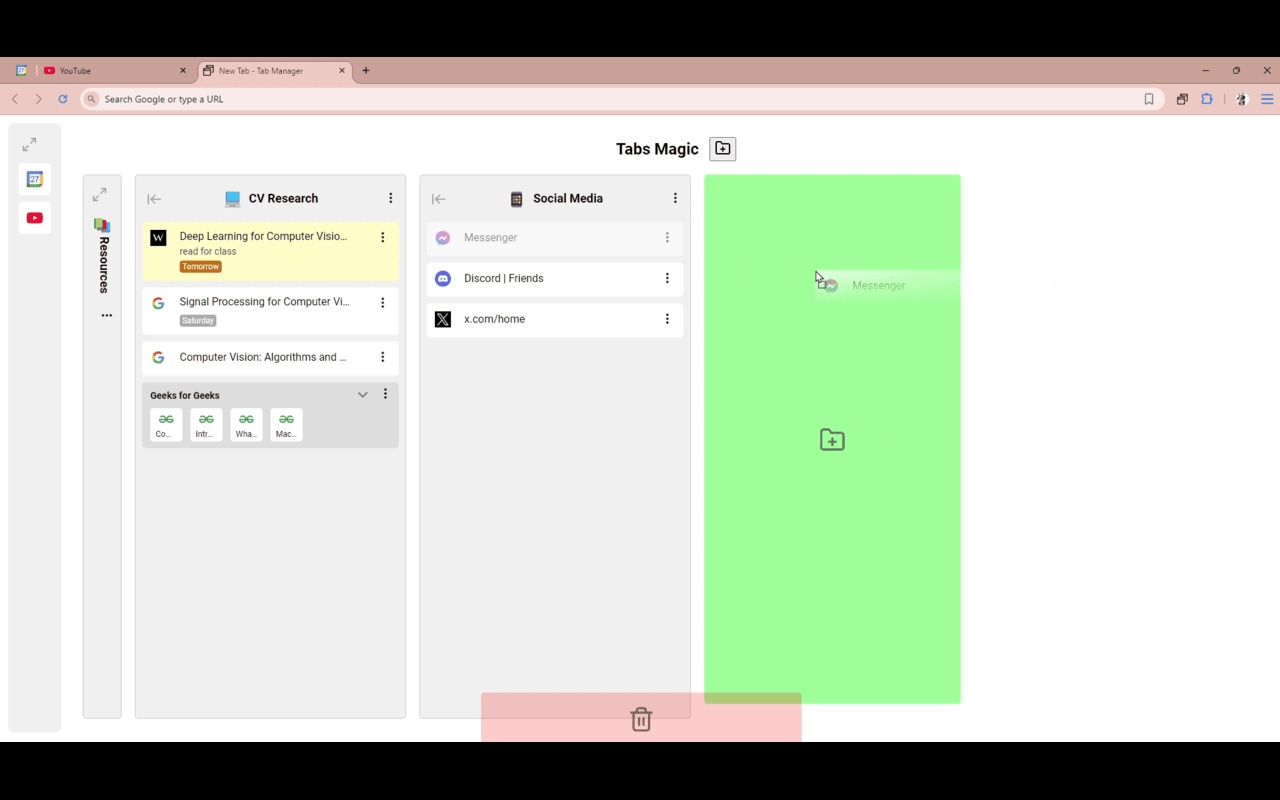Open the Geeks for Geeks group options
This screenshot has height=800, width=1280.
385,394
